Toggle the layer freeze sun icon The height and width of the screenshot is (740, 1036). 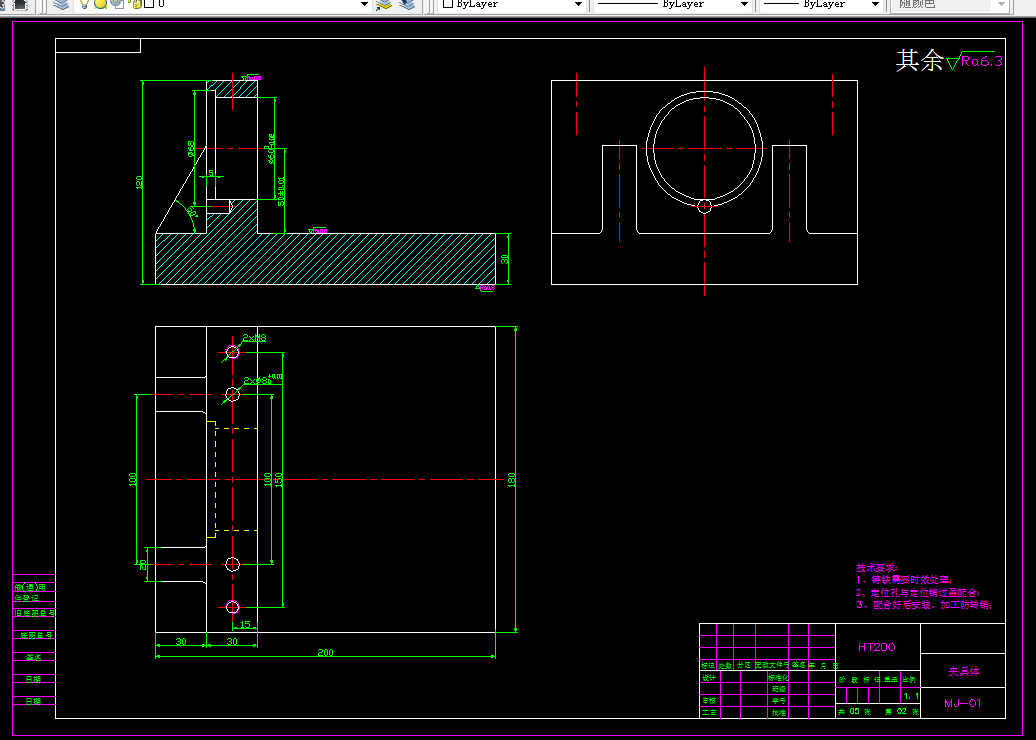(x=100, y=4)
